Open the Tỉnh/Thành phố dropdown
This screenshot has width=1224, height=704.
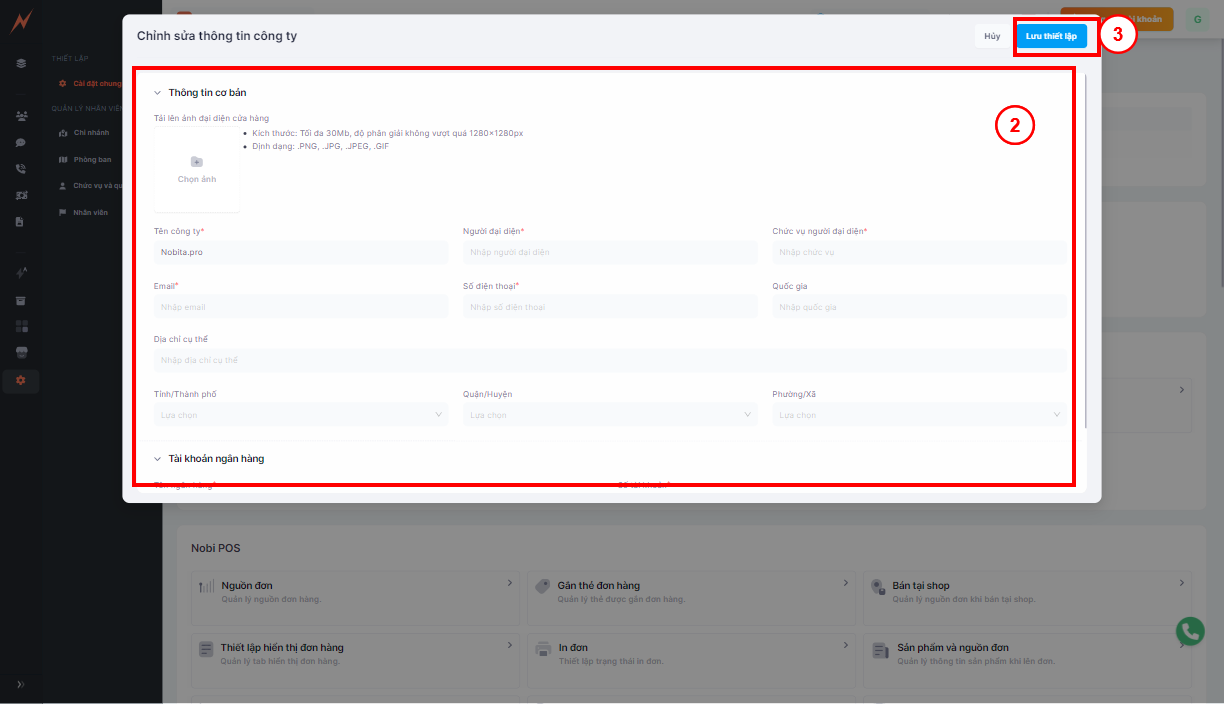pyautogui.click(x=300, y=415)
